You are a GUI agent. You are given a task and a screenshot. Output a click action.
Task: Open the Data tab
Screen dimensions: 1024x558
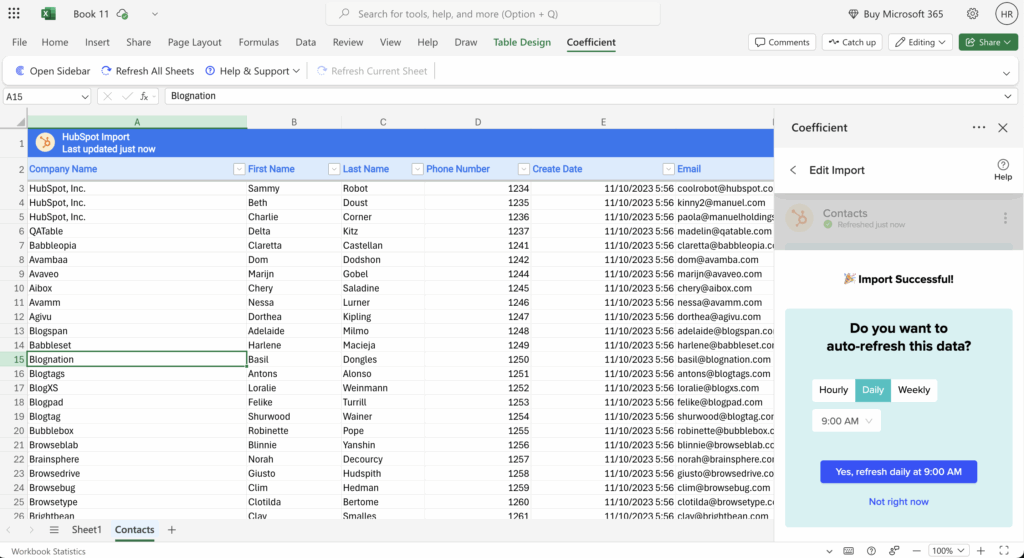pyautogui.click(x=306, y=42)
